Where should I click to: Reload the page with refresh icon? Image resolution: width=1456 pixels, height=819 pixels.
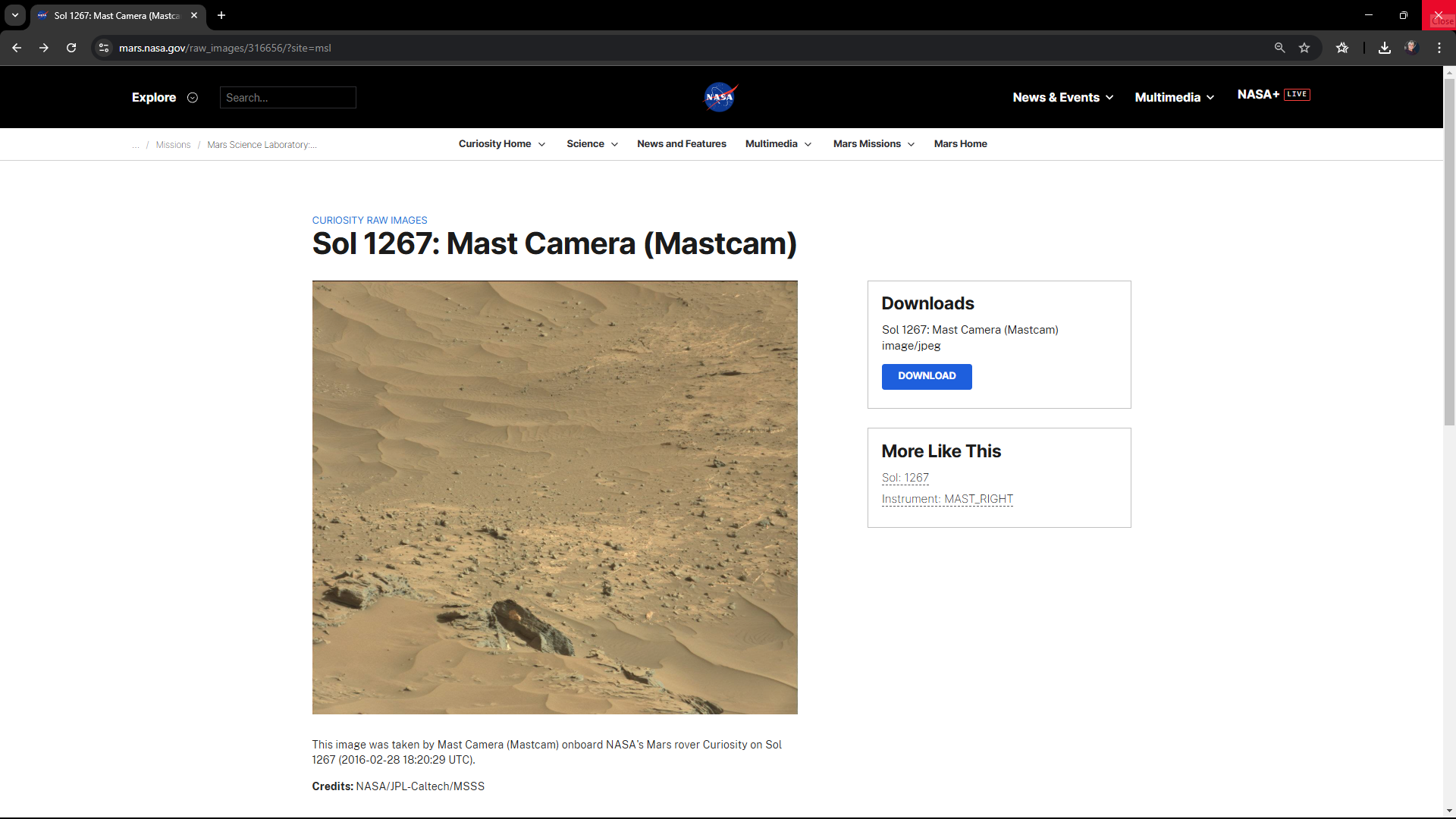tap(71, 48)
